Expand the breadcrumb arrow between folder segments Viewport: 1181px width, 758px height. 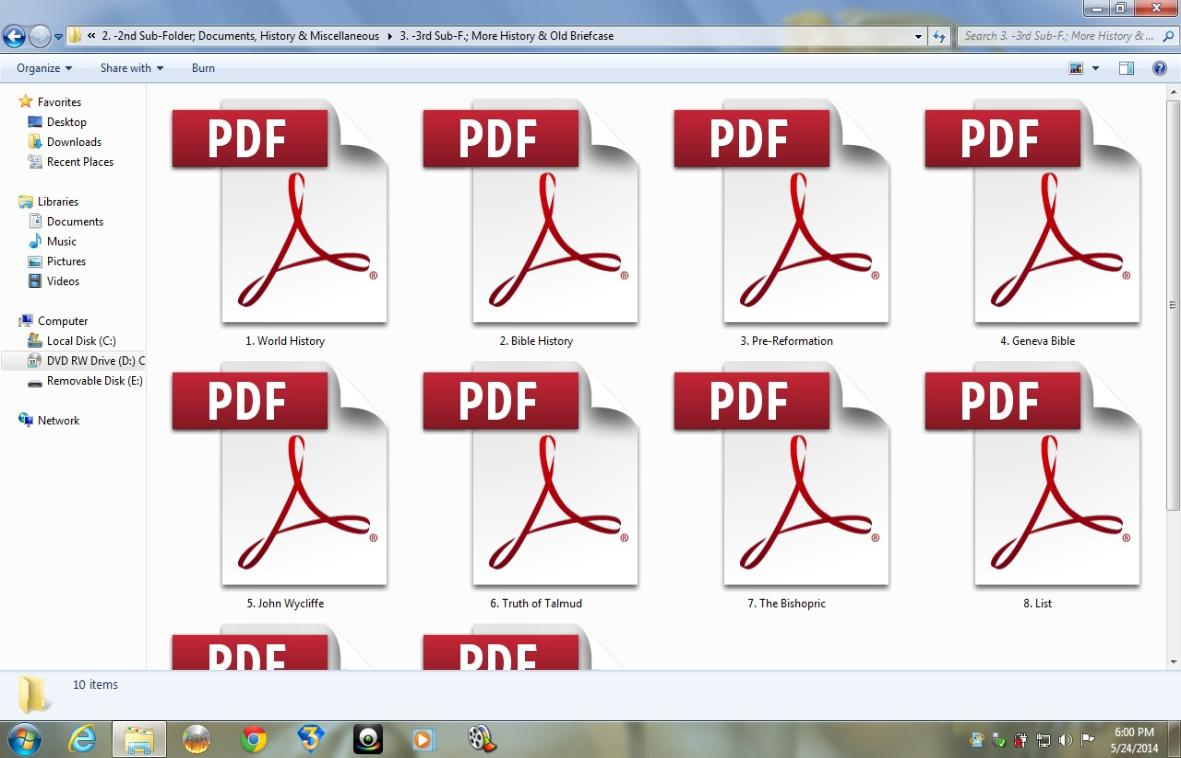pos(389,35)
